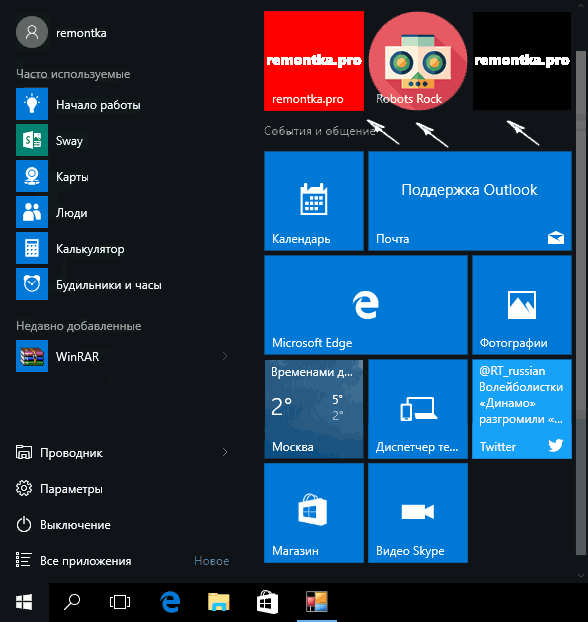Expand Проводник submenu arrow
This screenshot has height=622, width=588.
[x=225, y=452]
